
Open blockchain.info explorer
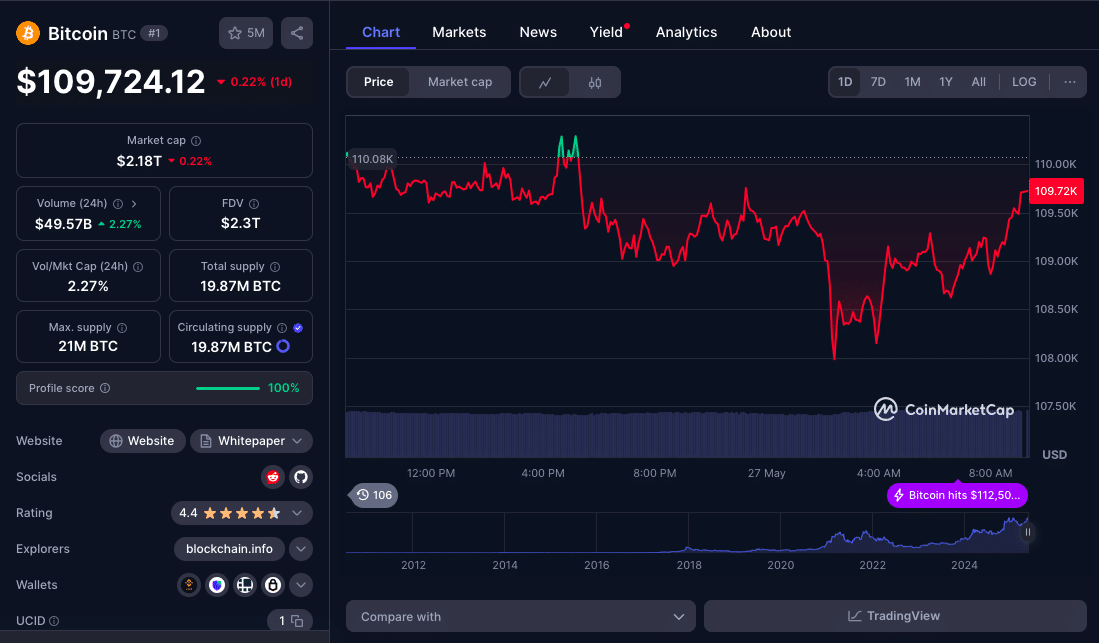(x=229, y=549)
